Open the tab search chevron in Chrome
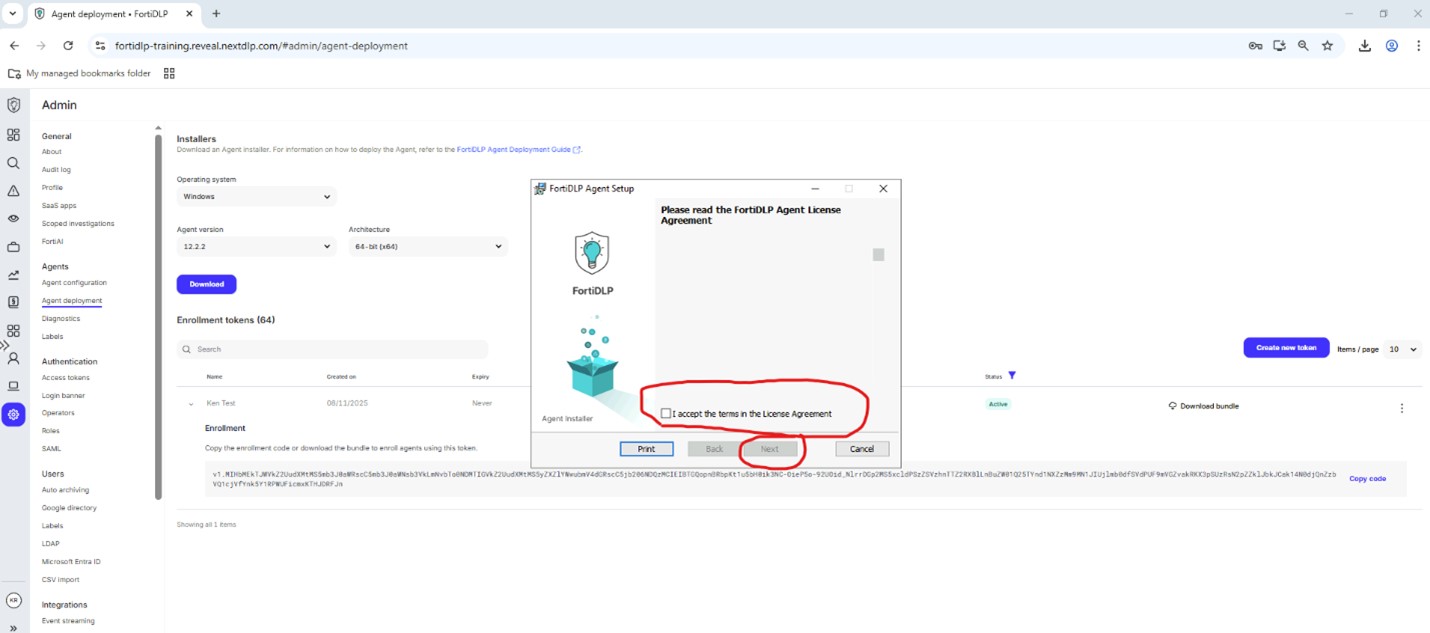Viewport: 1430px width, 633px height. point(13,14)
